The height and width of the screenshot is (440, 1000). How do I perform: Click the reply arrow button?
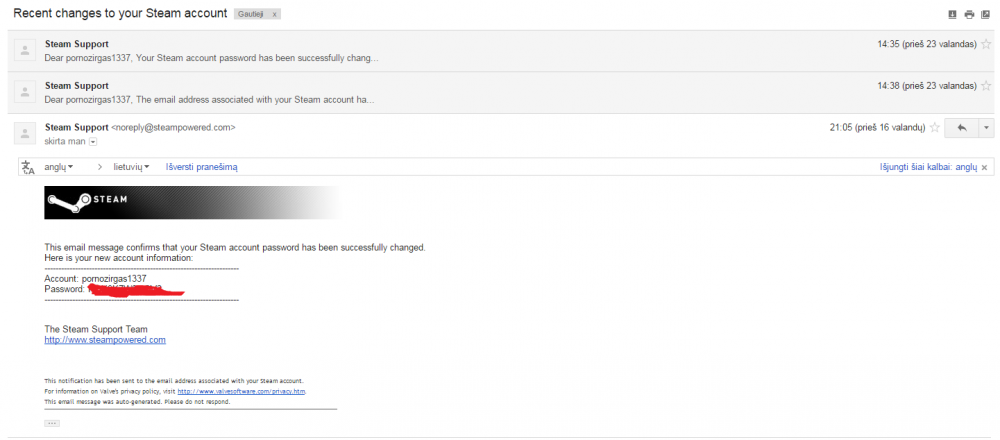962,128
